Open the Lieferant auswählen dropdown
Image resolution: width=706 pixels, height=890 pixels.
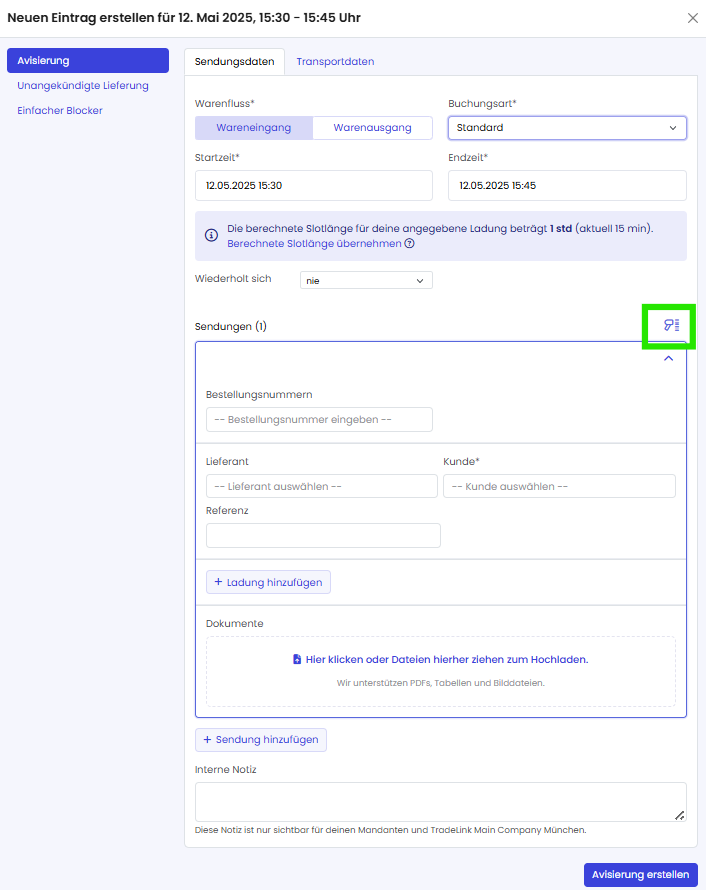(321, 486)
